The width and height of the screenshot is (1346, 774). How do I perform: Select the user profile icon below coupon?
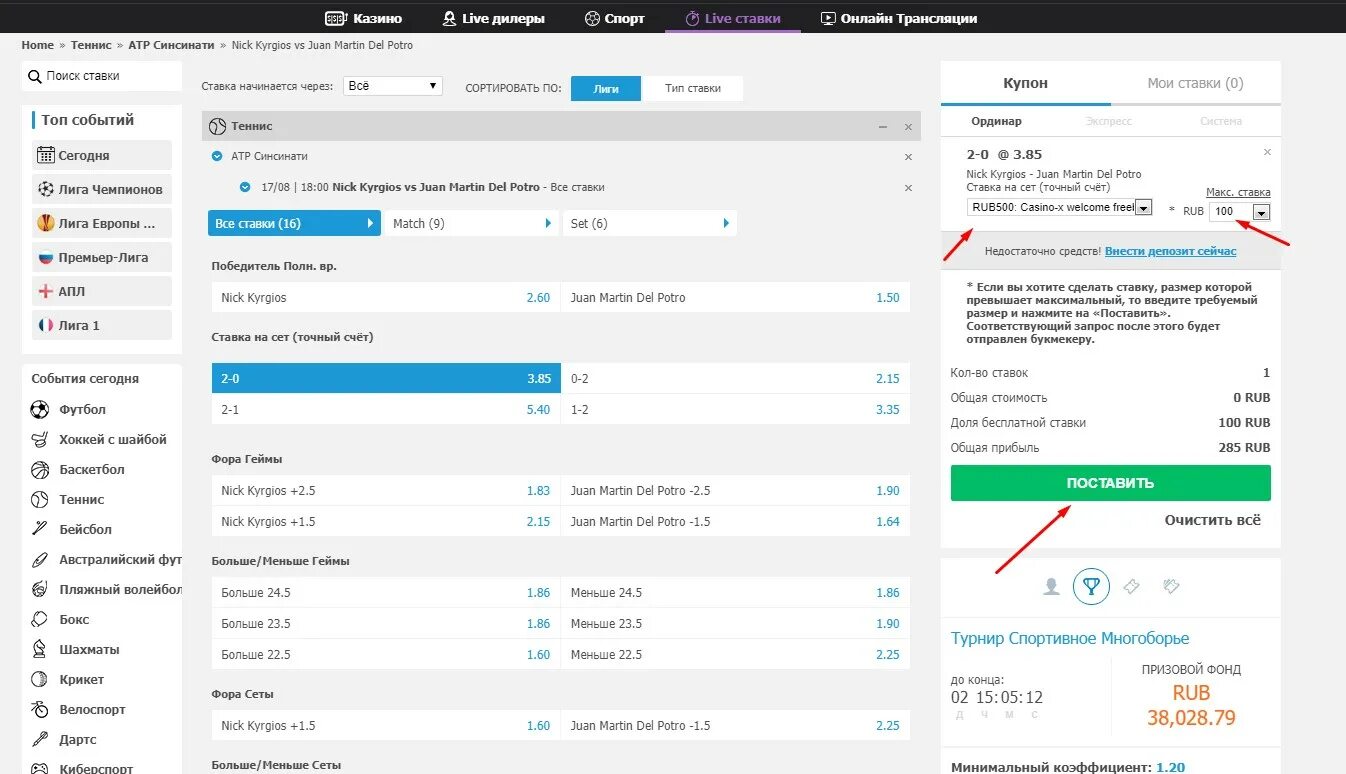[1051, 587]
